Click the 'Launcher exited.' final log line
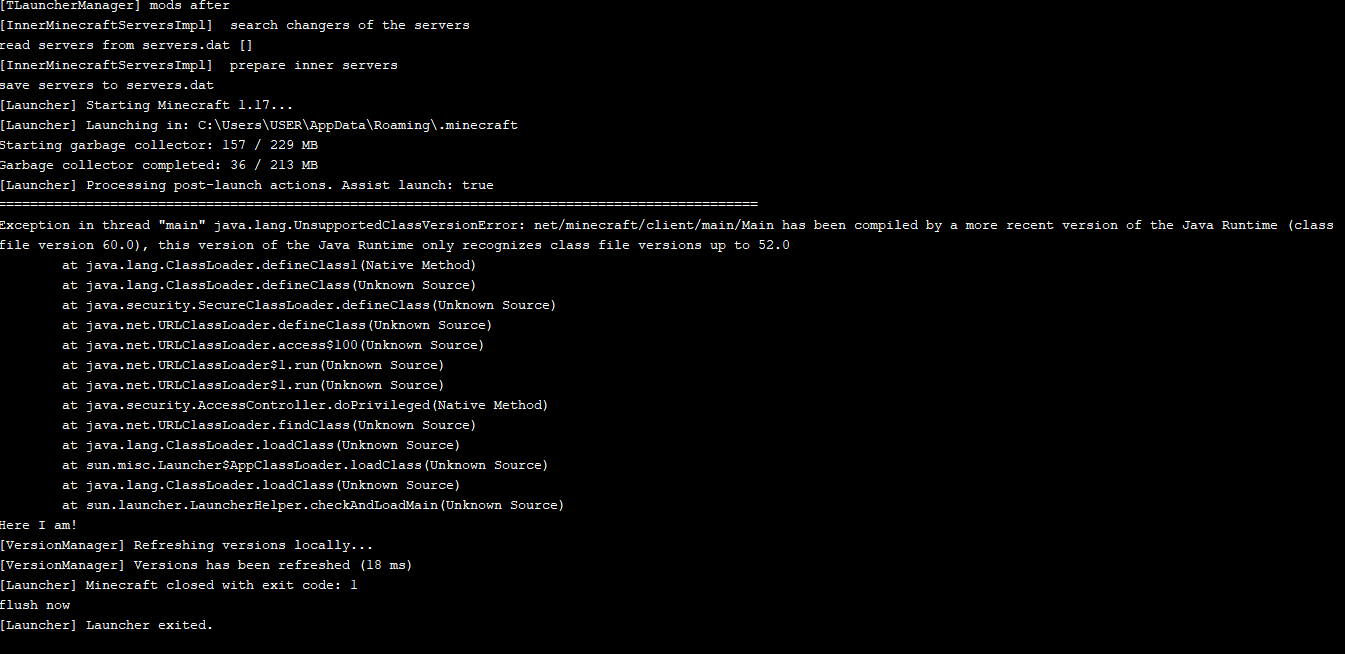The width and height of the screenshot is (1345, 654). (107, 625)
